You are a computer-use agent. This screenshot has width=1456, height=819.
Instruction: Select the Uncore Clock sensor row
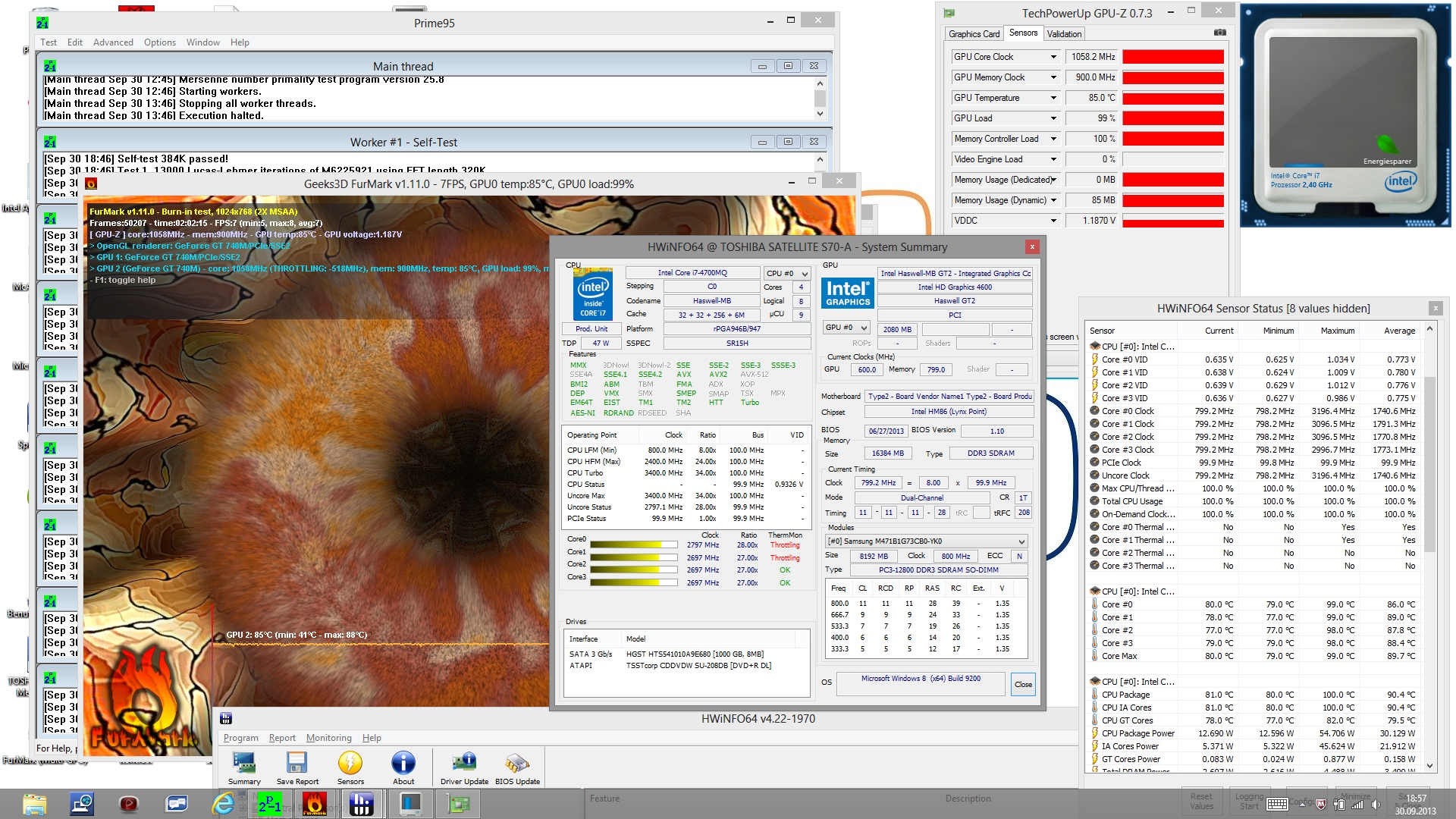1253,475
